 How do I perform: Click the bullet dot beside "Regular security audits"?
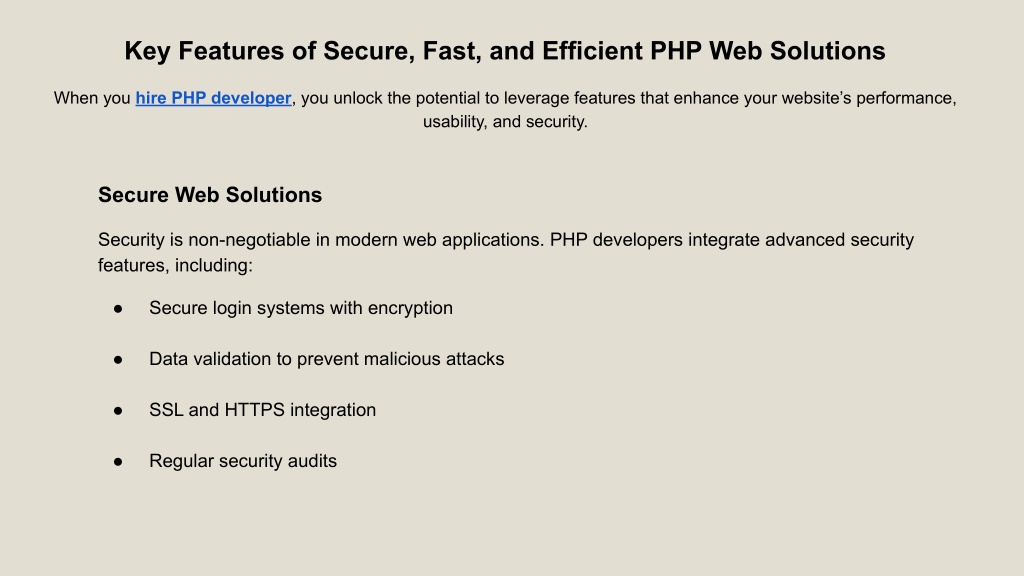118,462
